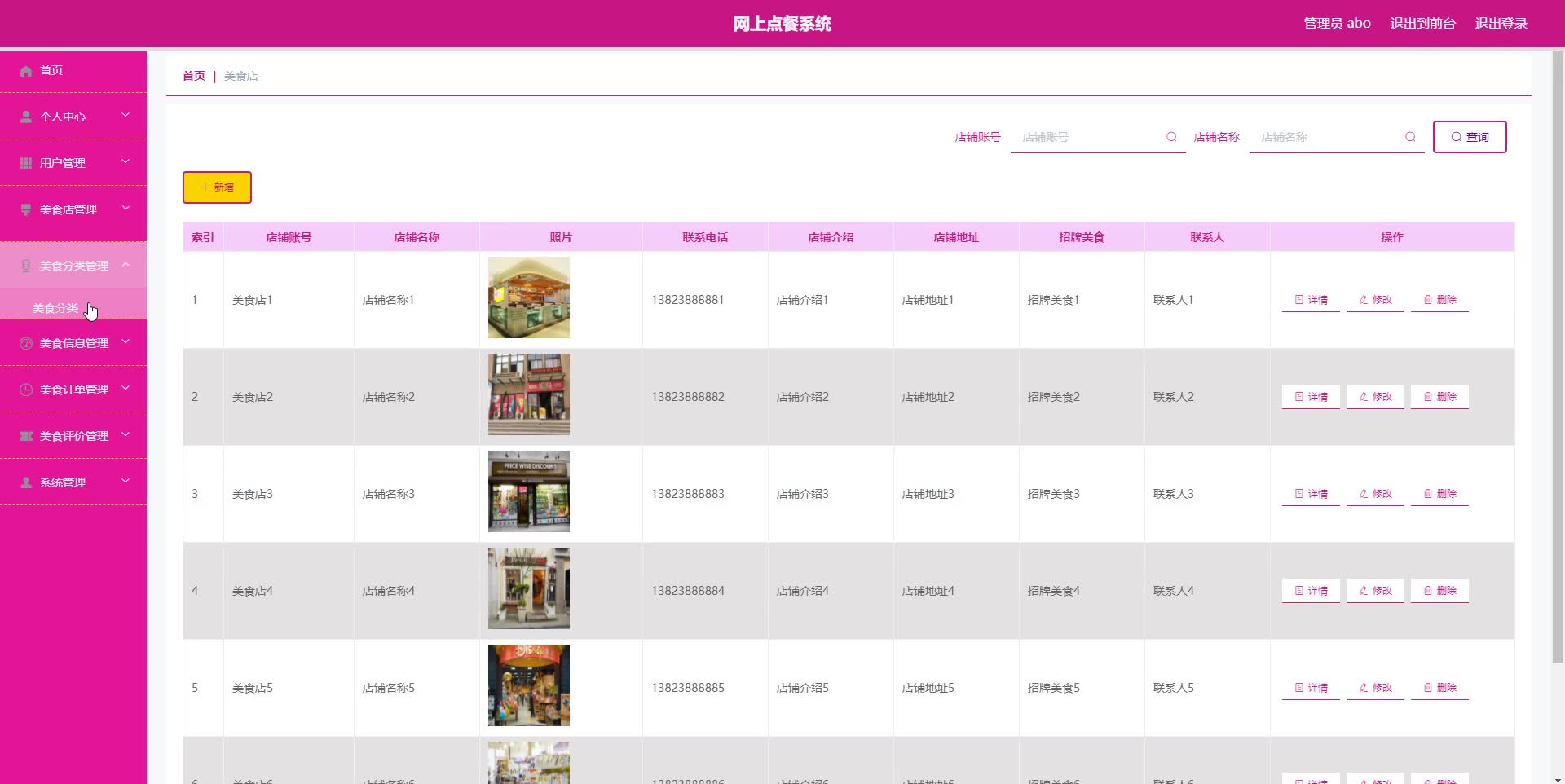Open the 用户管理 menu
The image size is (1565, 784).
tap(73, 163)
